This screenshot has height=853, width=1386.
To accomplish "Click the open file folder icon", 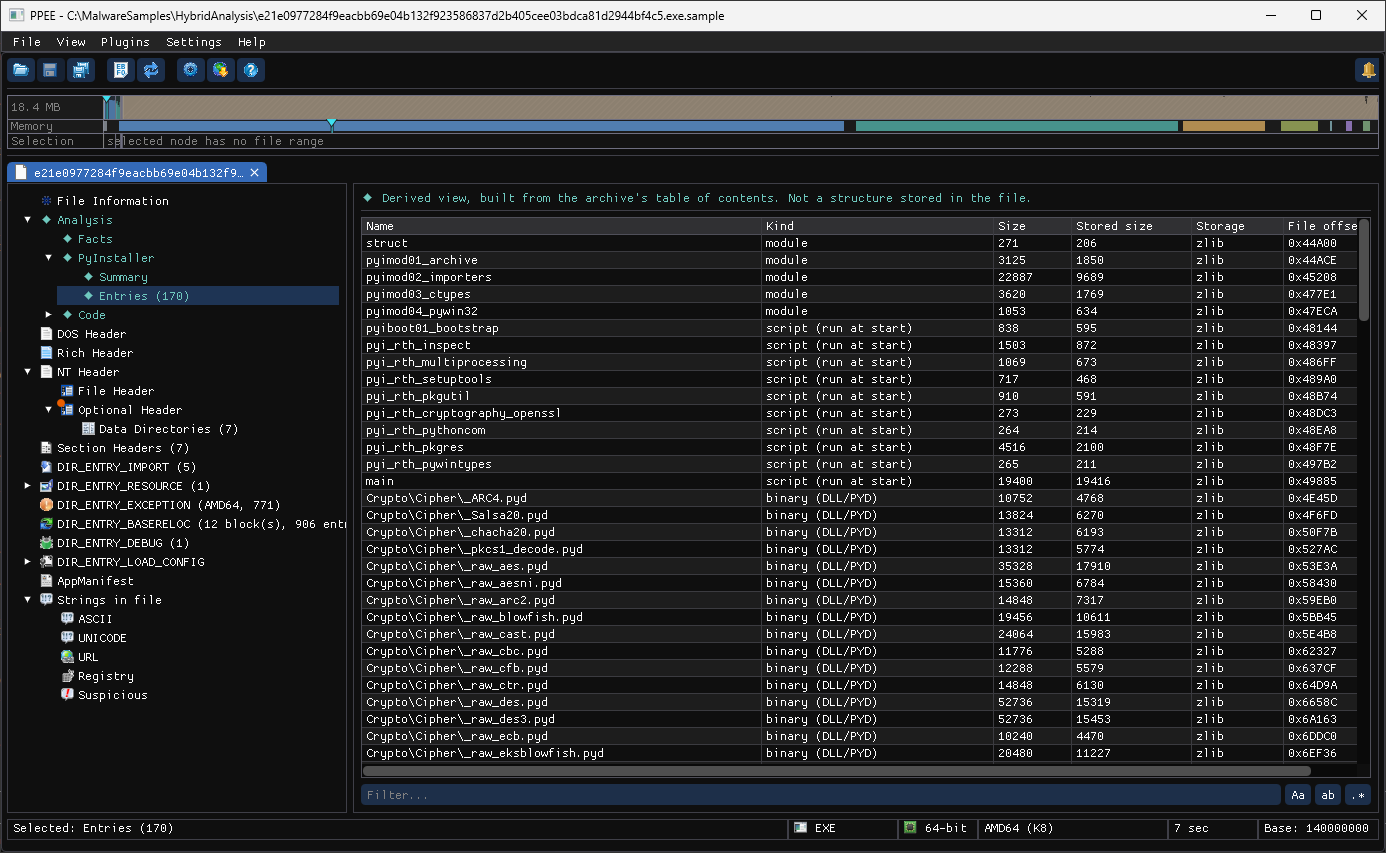I will 21,70.
